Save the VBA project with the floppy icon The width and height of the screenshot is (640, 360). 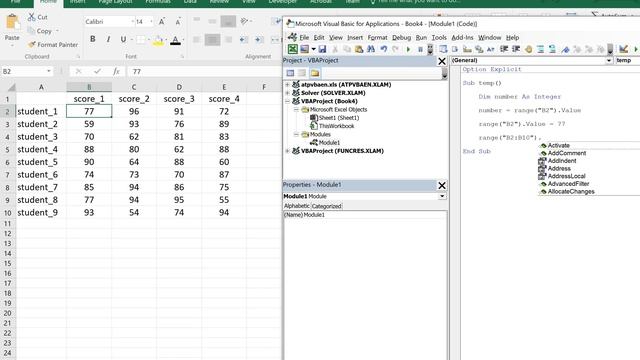[x=322, y=49]
